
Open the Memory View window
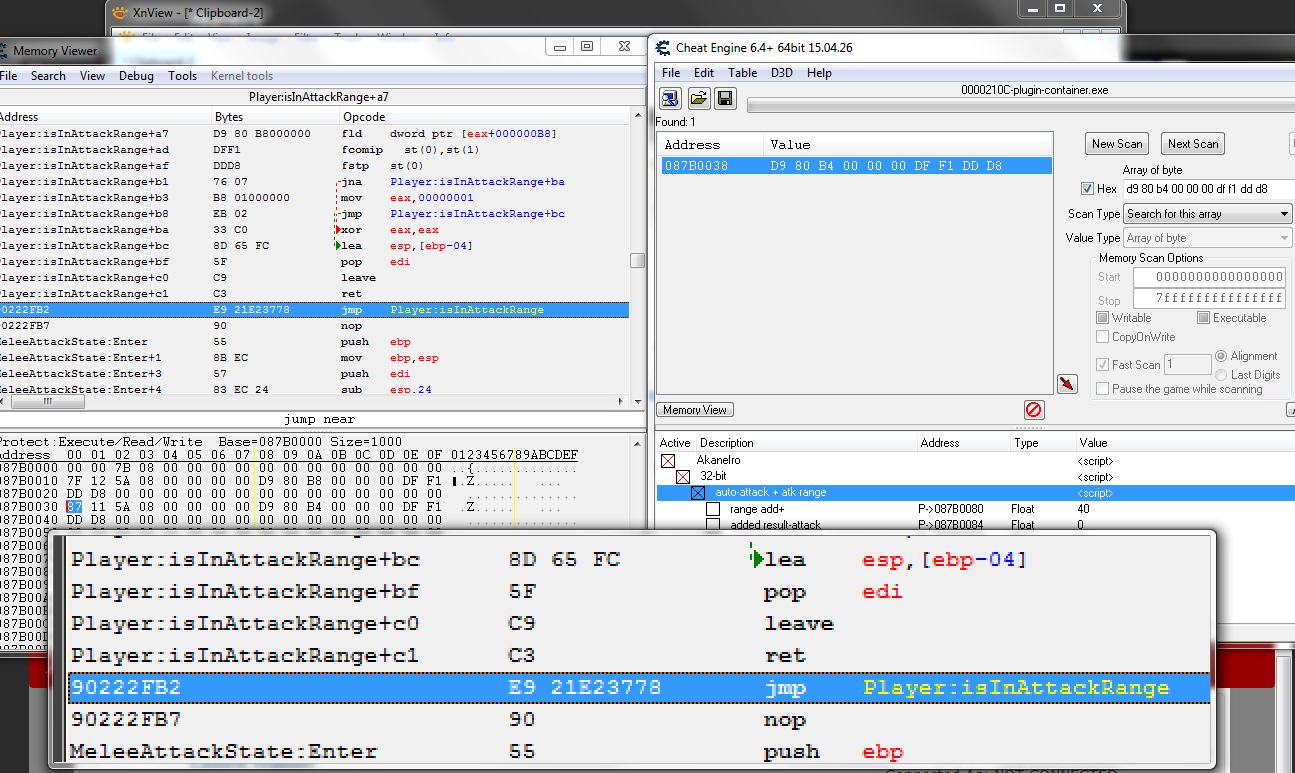coord(694,409)
